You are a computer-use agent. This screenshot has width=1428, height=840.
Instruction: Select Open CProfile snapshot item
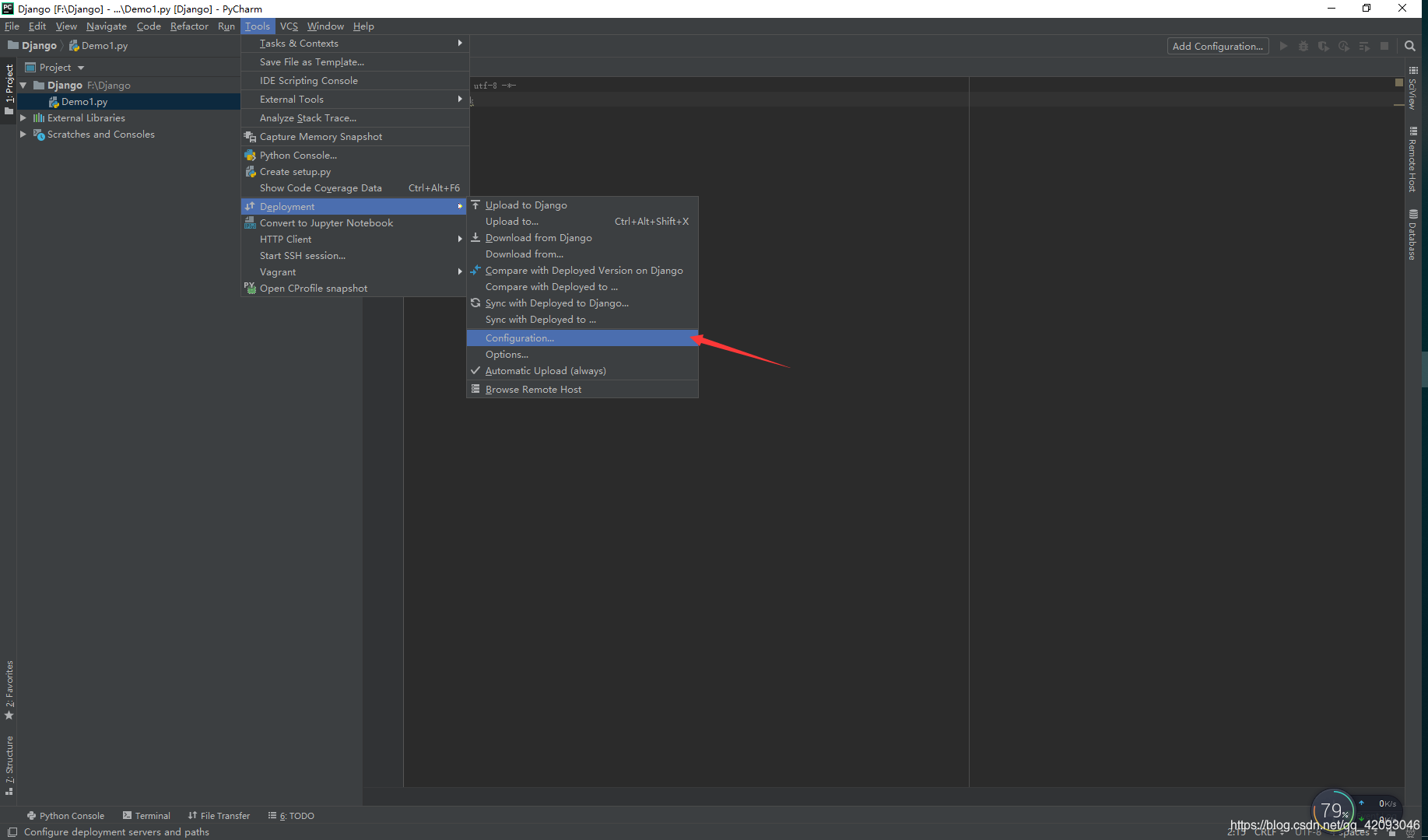354,289
